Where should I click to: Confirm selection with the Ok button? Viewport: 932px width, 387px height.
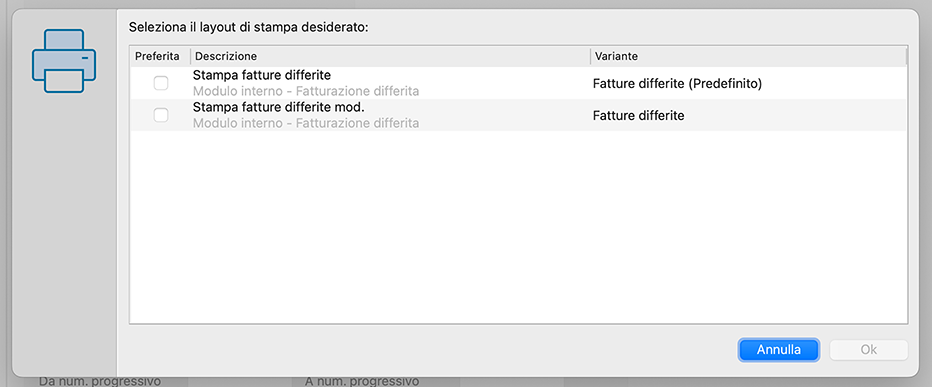pyautogui.click(x=868, y=350)
